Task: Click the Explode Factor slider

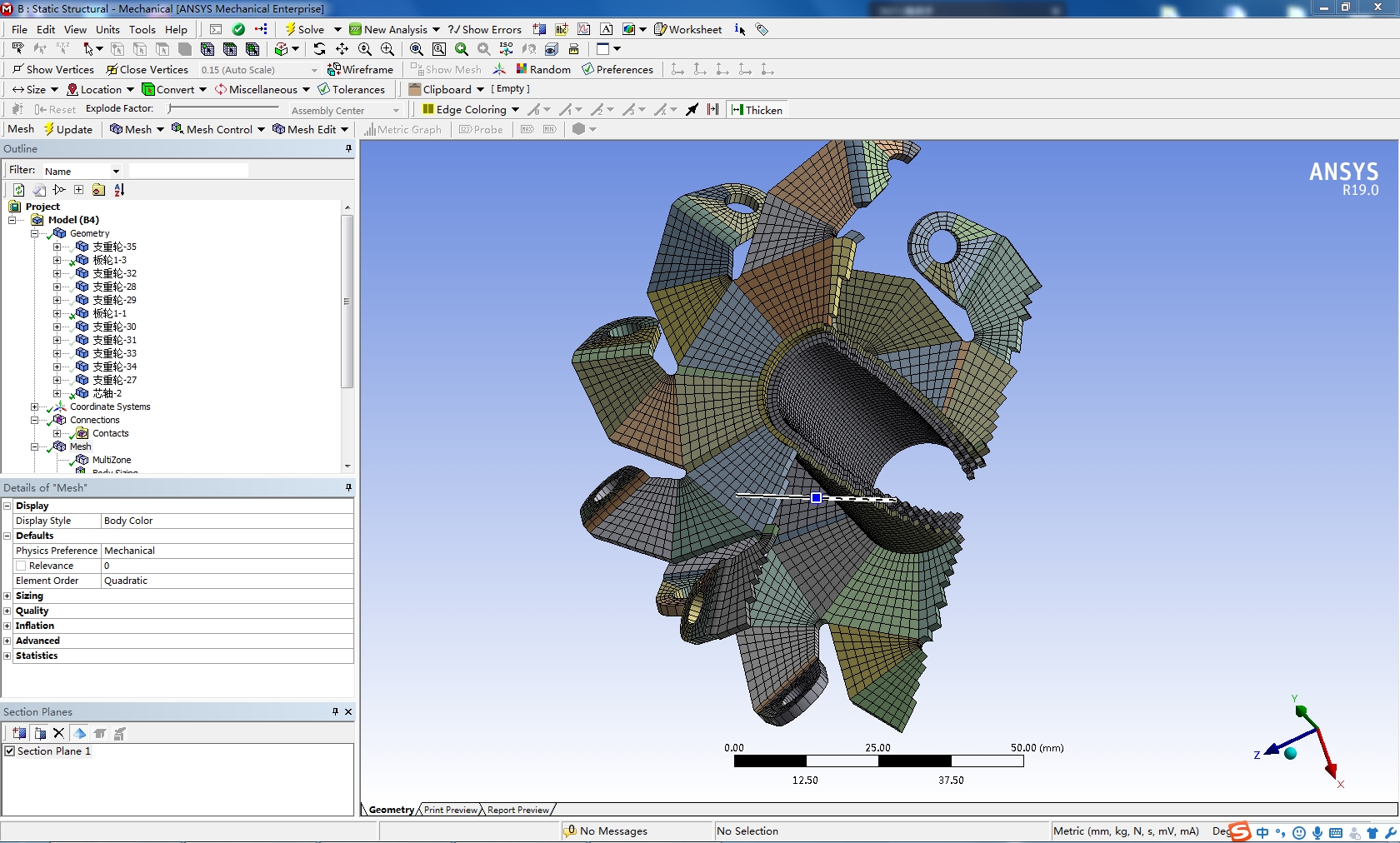Action: [x=223, y=109]
